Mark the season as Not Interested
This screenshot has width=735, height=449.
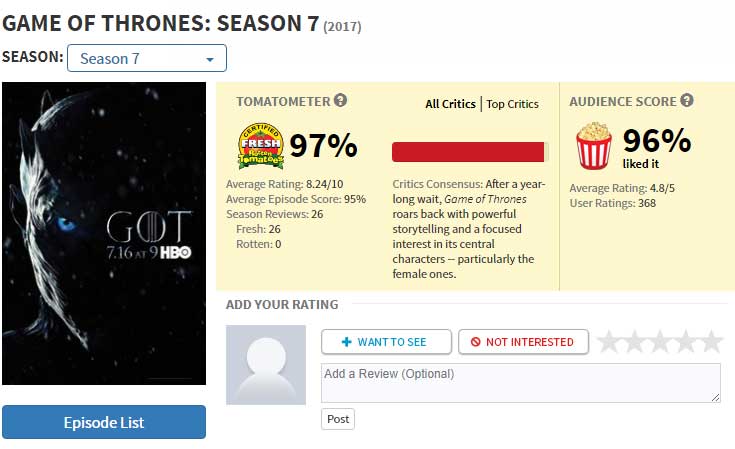click(523, 342)
